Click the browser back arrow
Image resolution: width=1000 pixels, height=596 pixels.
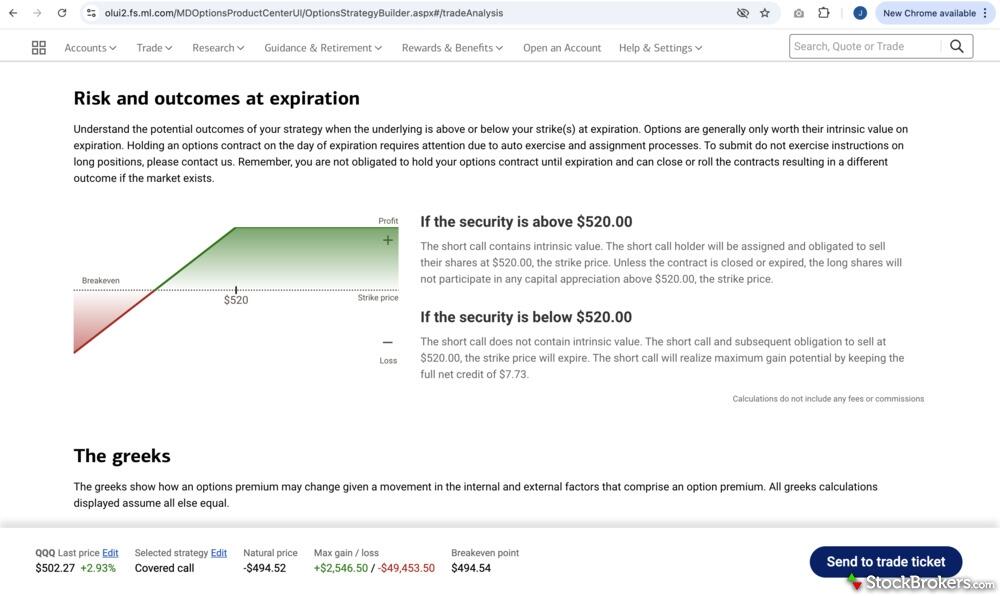coord(13,13)
